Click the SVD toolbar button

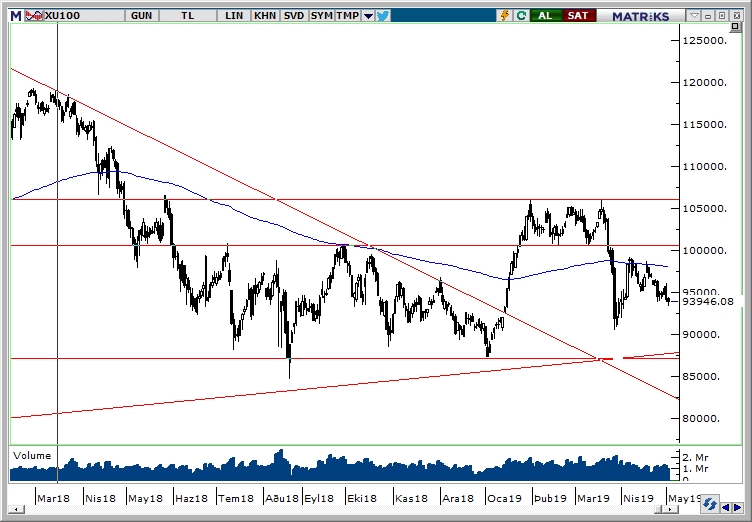[294, 16]
